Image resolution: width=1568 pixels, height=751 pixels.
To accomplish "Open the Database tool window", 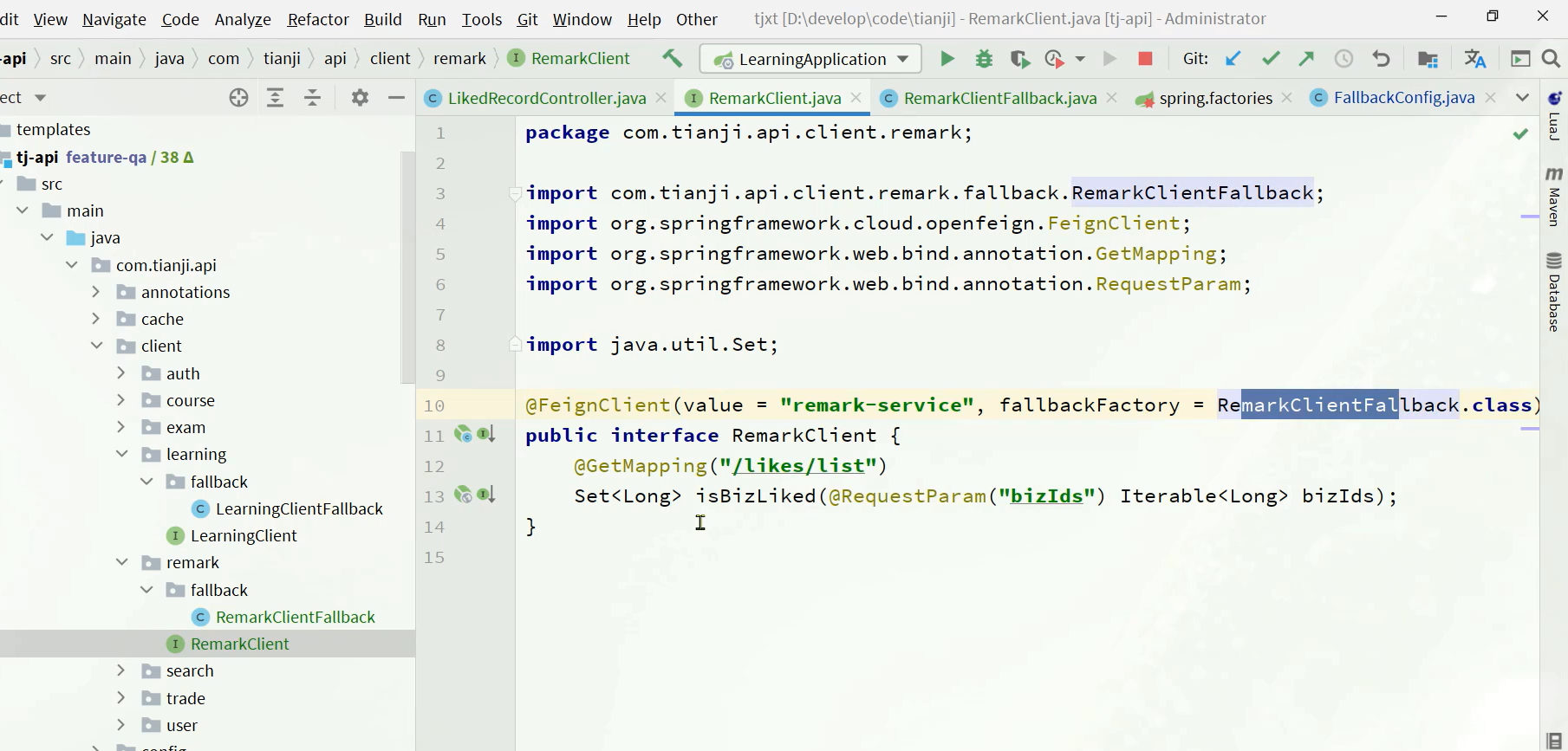I will (x=1554, y=293).
